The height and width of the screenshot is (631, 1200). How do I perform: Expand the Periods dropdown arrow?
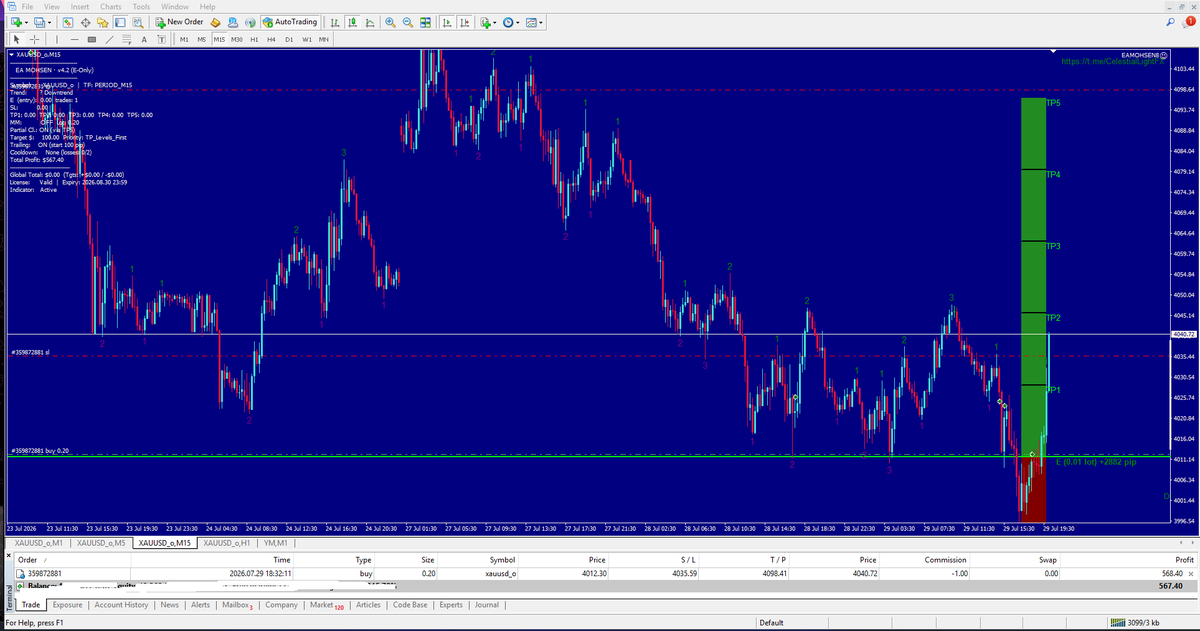[518, 23]
